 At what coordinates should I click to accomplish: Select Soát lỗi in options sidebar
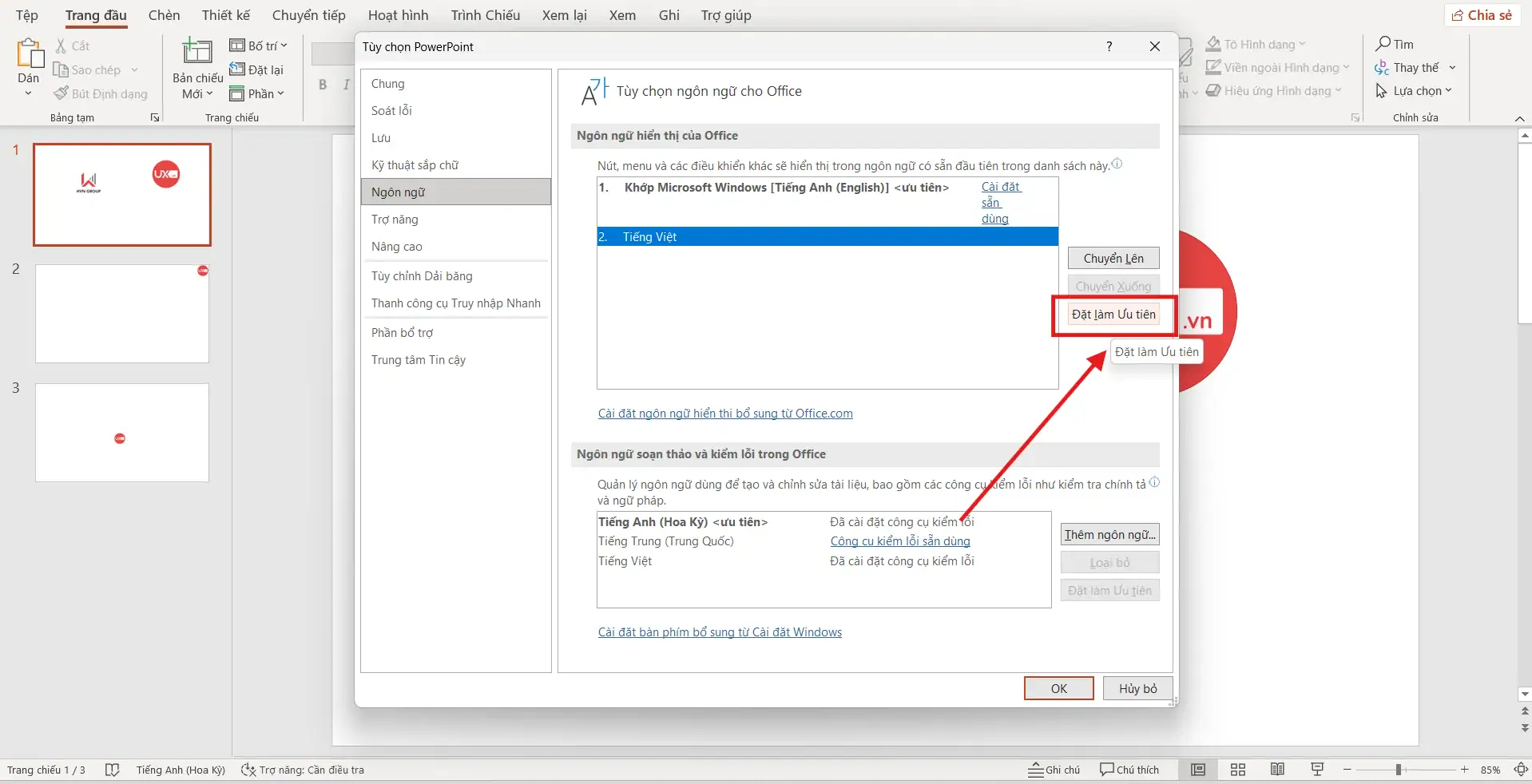(391, 111)
